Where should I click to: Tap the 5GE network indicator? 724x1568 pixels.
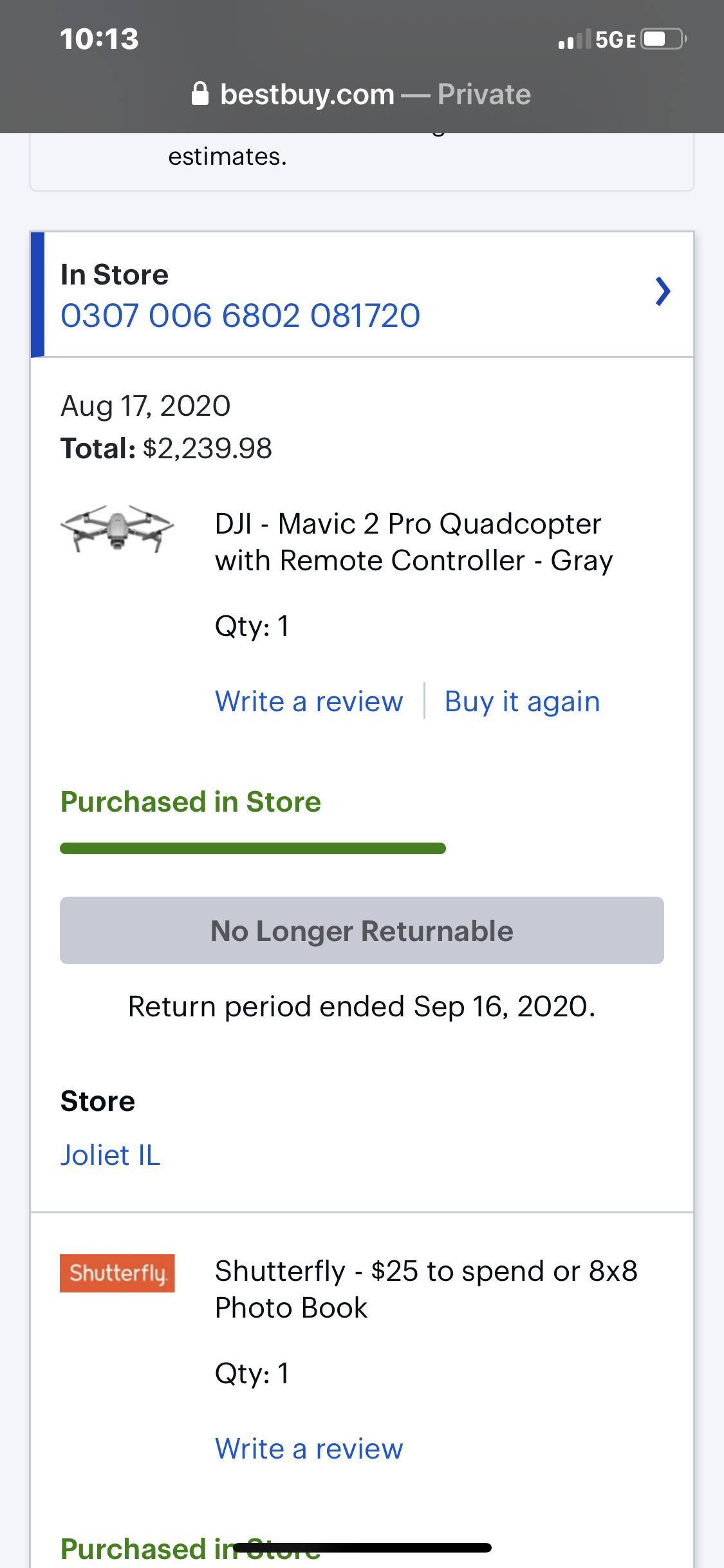[615, 40]
